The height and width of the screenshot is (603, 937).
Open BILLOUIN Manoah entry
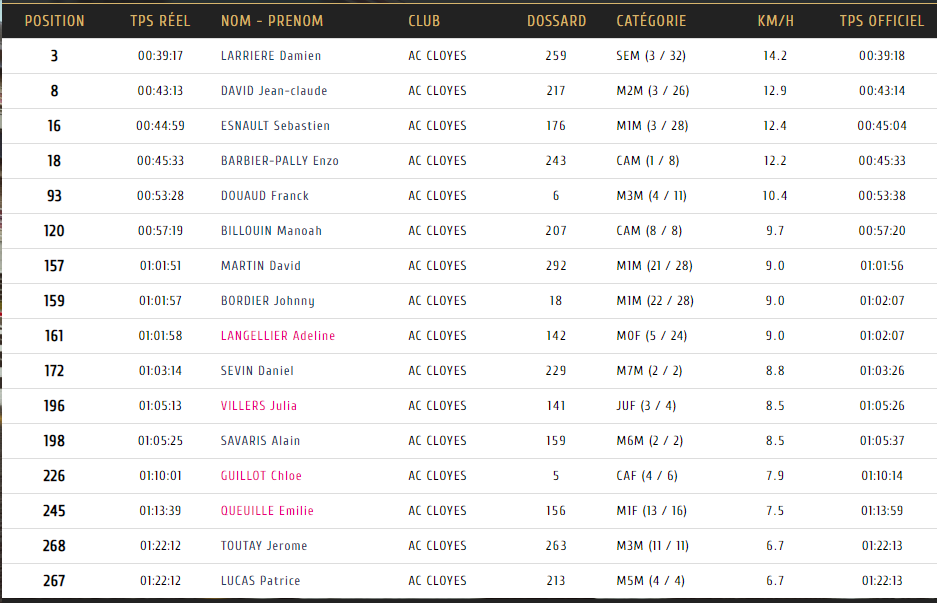(271, 231)
